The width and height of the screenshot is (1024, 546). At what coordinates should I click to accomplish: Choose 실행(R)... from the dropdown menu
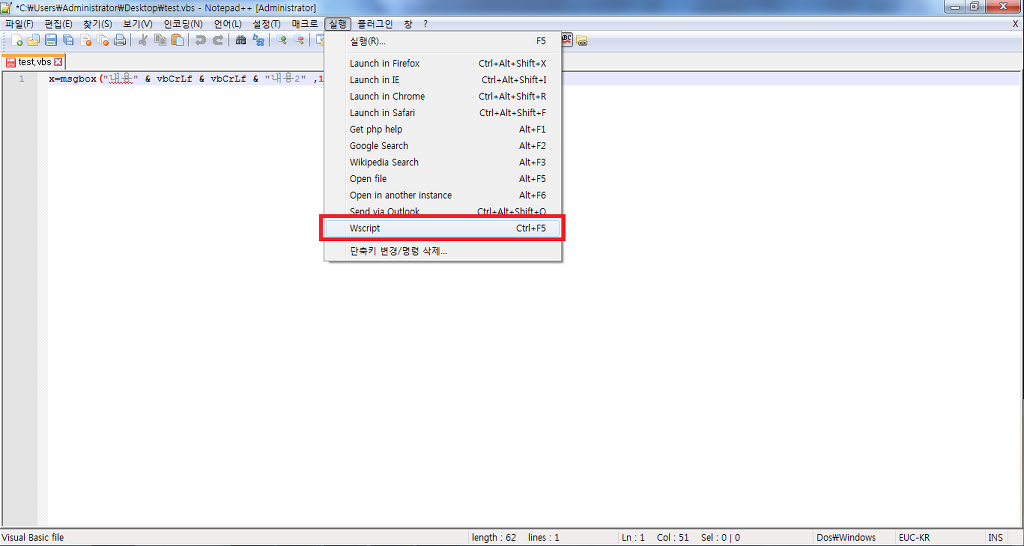pyautogui.click(x=443, y=41)
